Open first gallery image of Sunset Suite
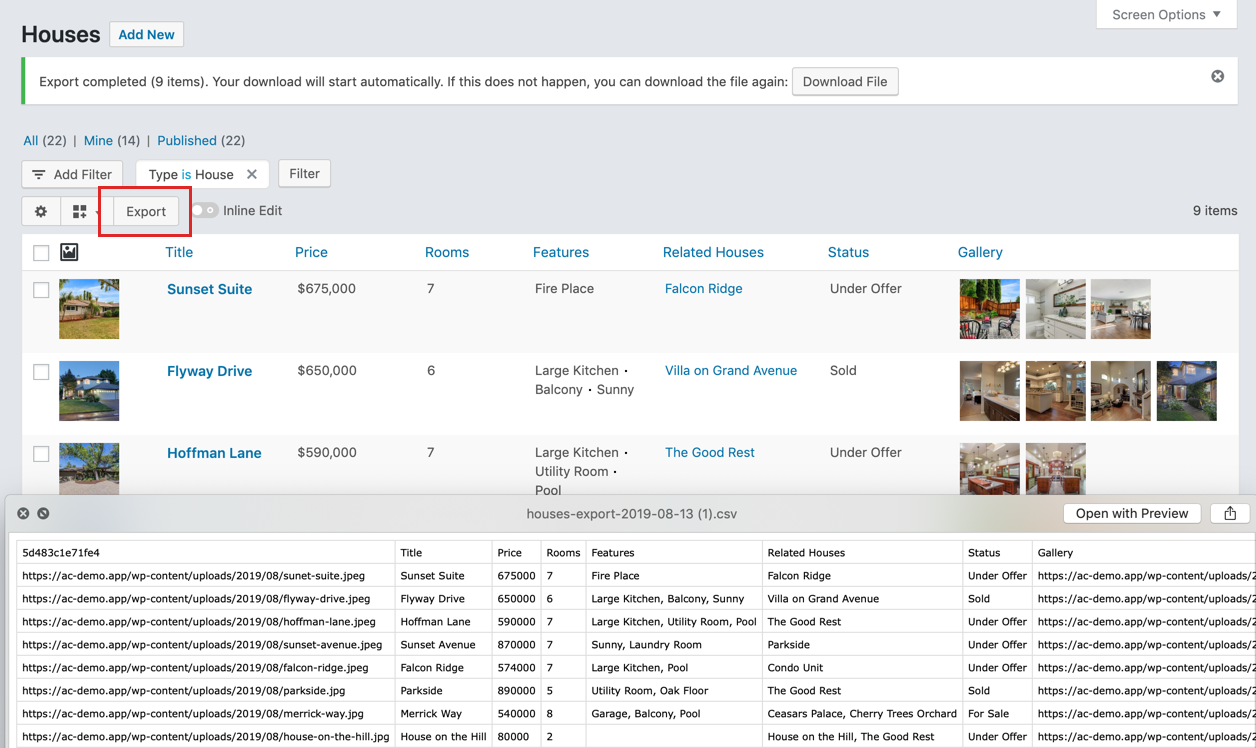This screenshot has height=748, width=1256. click(x=990, y=309)
